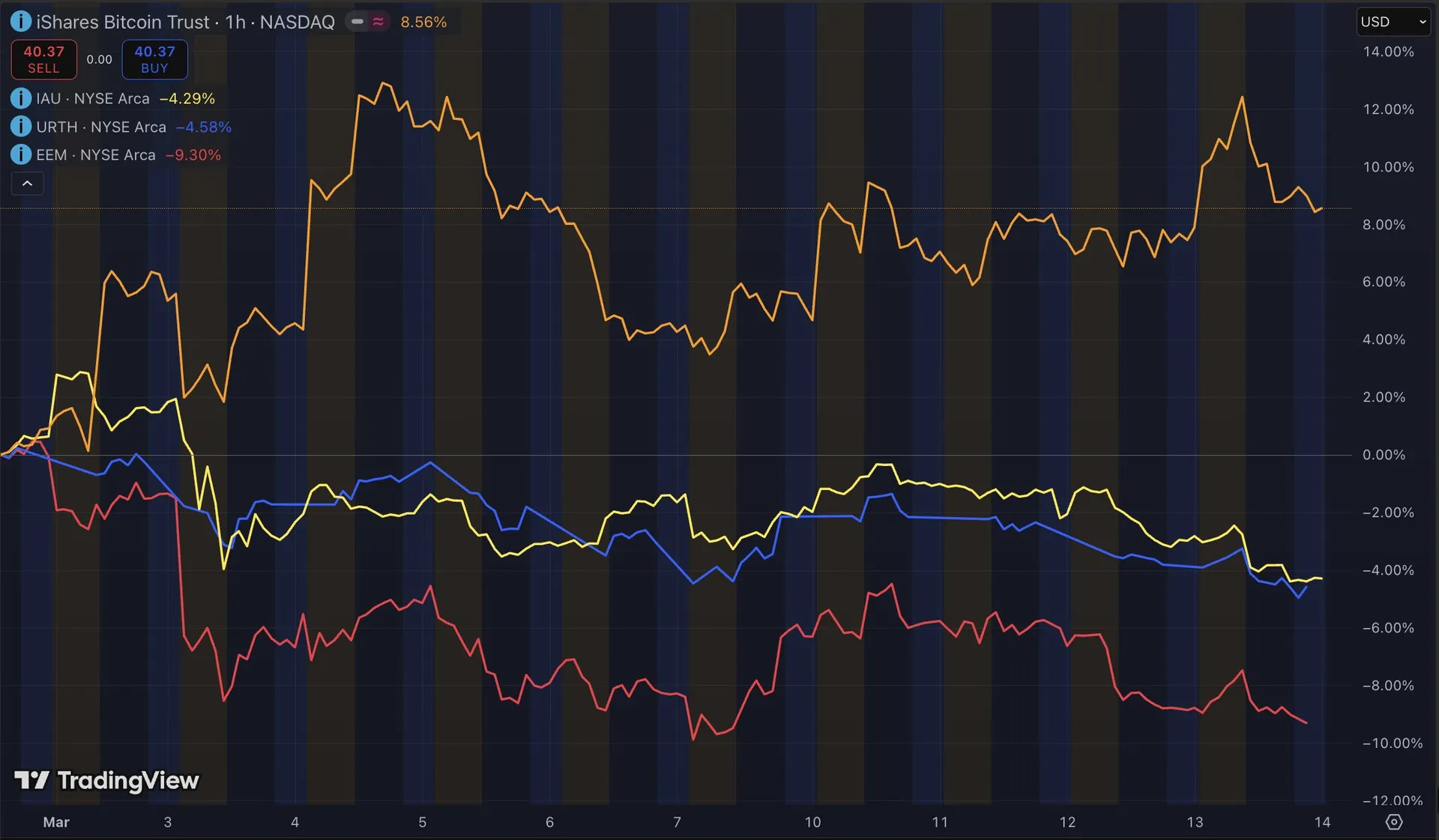Click the IAU symbol info icon
Screen dimensions: 1439x840
pyautogui.click(x=20, y=98)
